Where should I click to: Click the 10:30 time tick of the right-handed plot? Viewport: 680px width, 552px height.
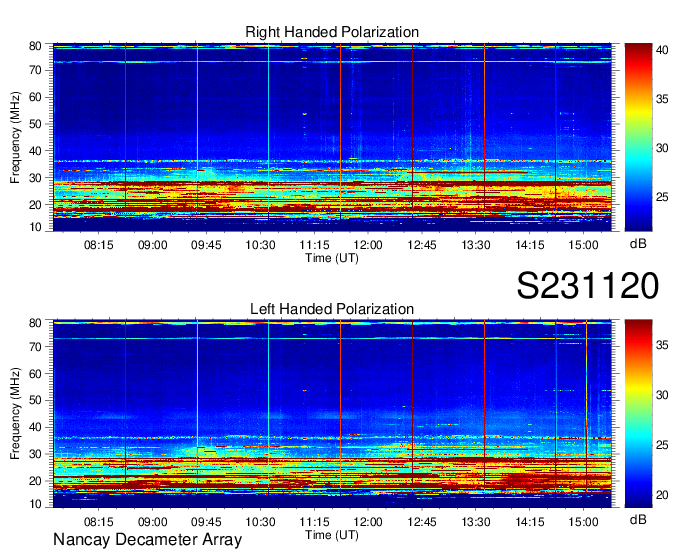260,245
